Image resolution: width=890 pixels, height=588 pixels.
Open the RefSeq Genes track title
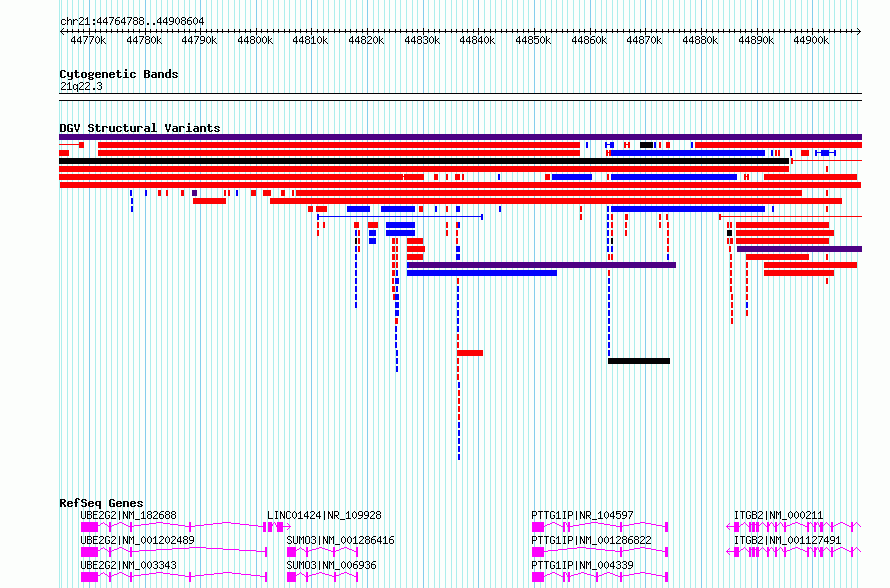[x=101, y=503]
